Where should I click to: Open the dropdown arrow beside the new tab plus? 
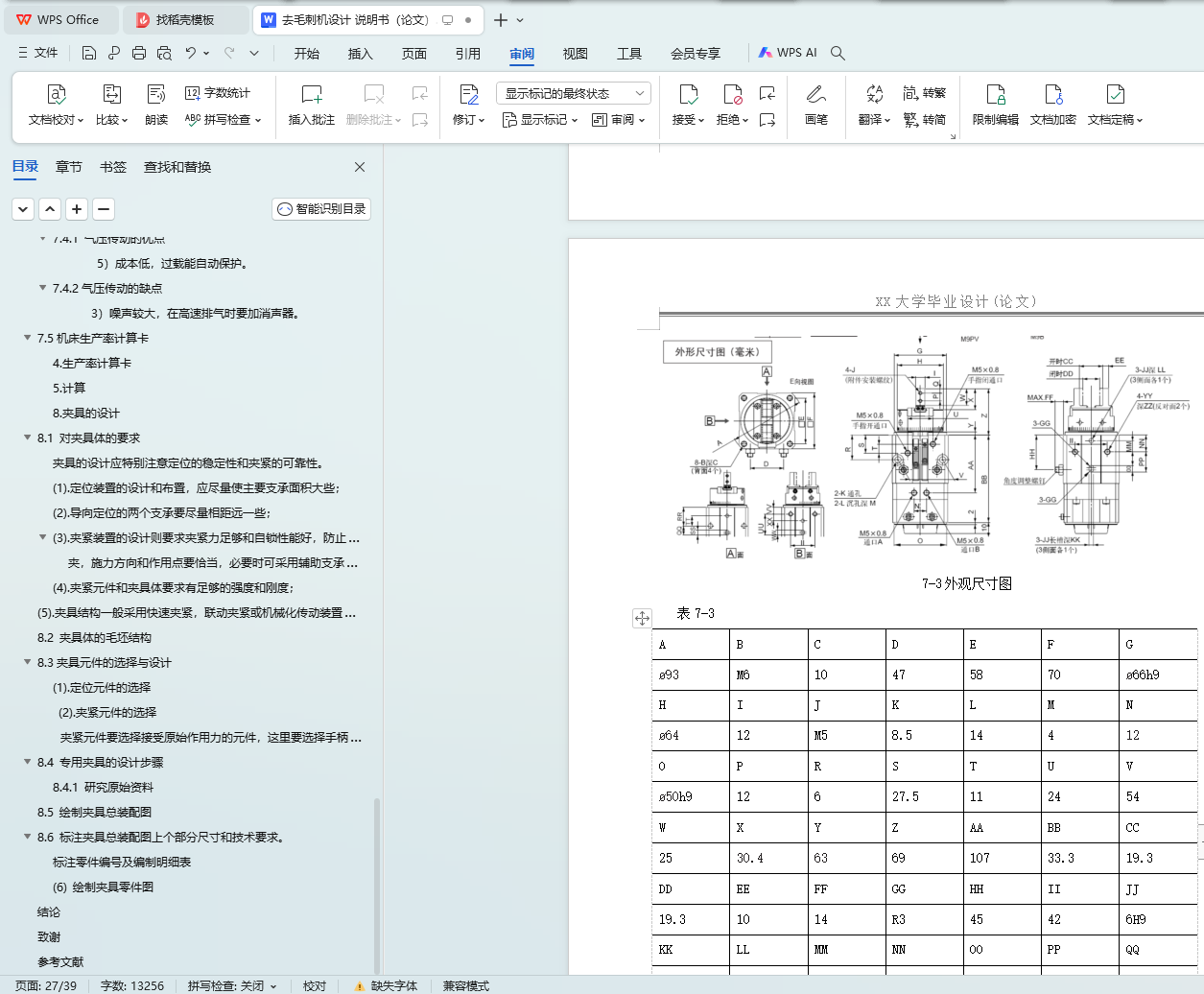[520, 20]
